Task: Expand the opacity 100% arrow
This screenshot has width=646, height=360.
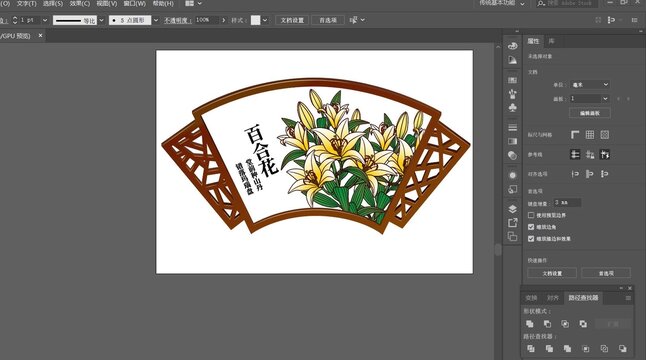Action: (224, 20)
